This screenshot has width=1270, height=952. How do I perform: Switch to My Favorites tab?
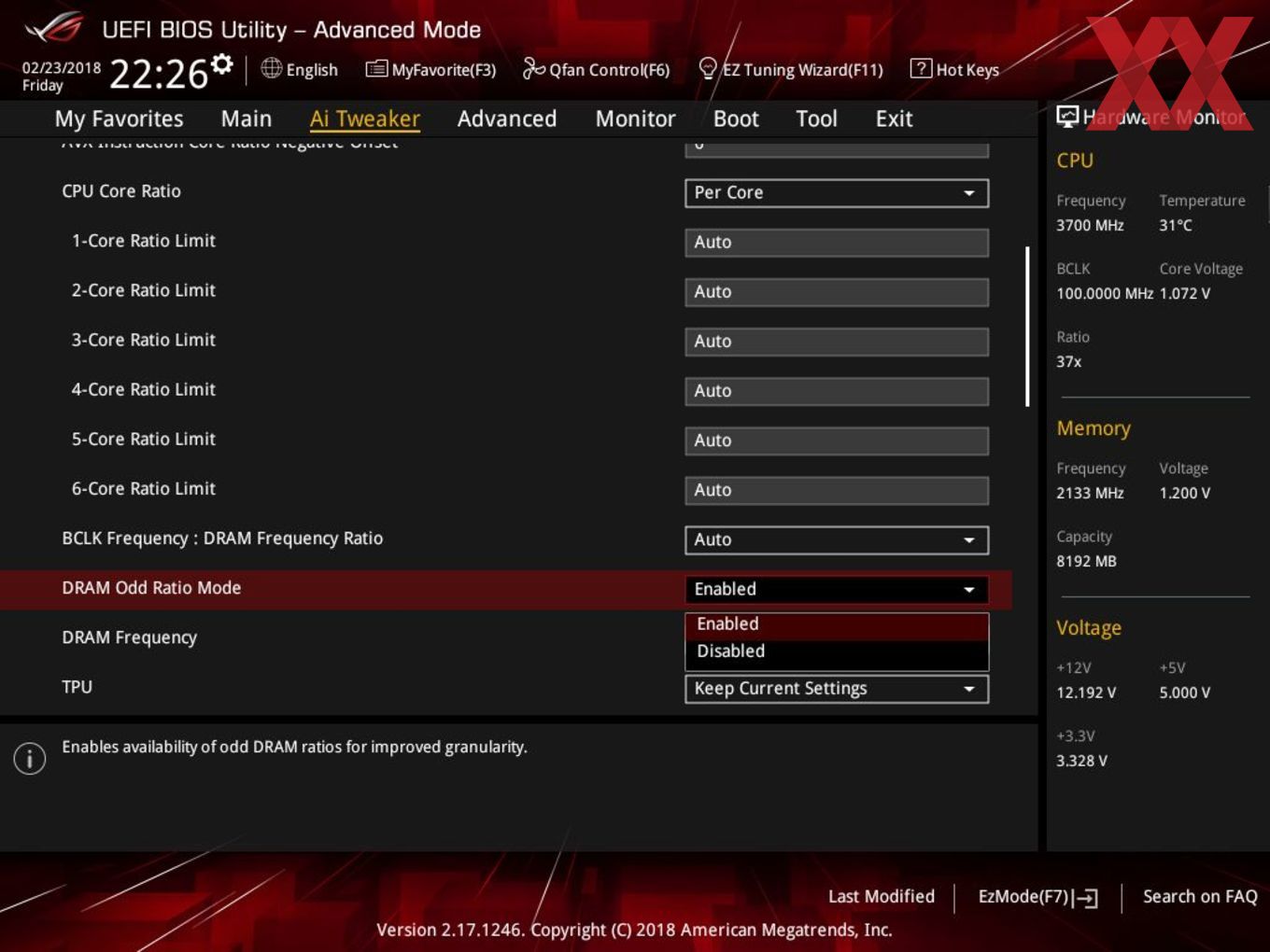coord(119,119)
